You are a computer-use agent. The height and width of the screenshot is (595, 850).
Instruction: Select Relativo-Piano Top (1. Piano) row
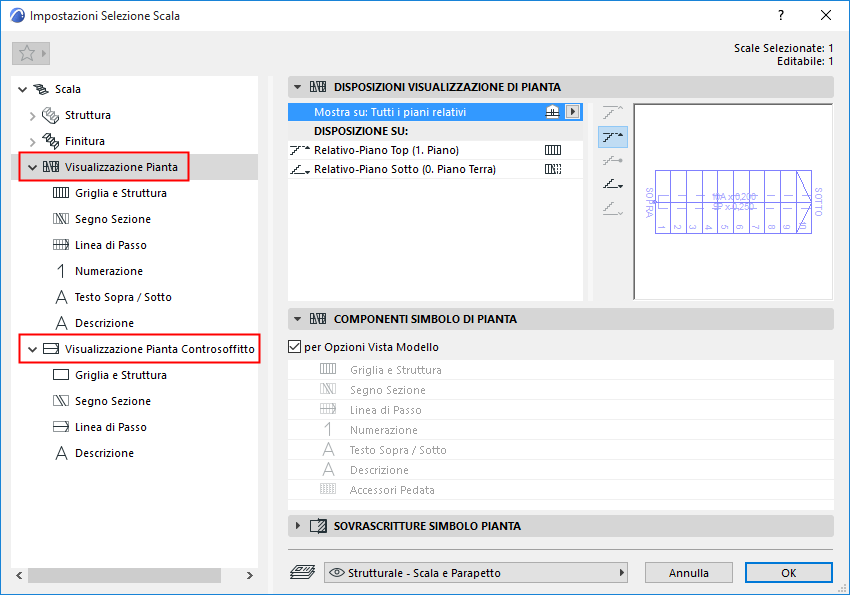tap(435, 150)
